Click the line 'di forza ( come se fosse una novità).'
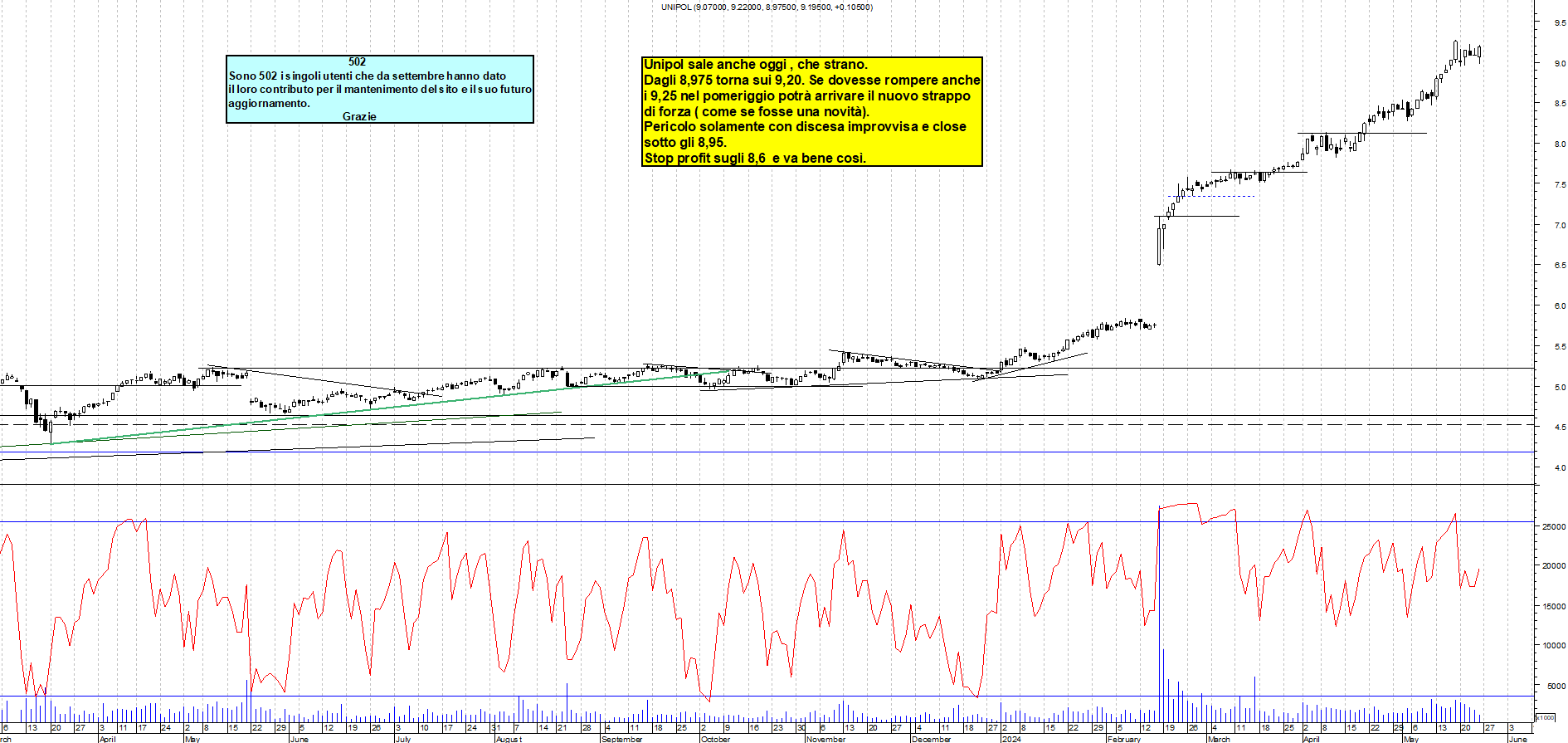Viewport: 1568px width, 743px height. point(757,111)
